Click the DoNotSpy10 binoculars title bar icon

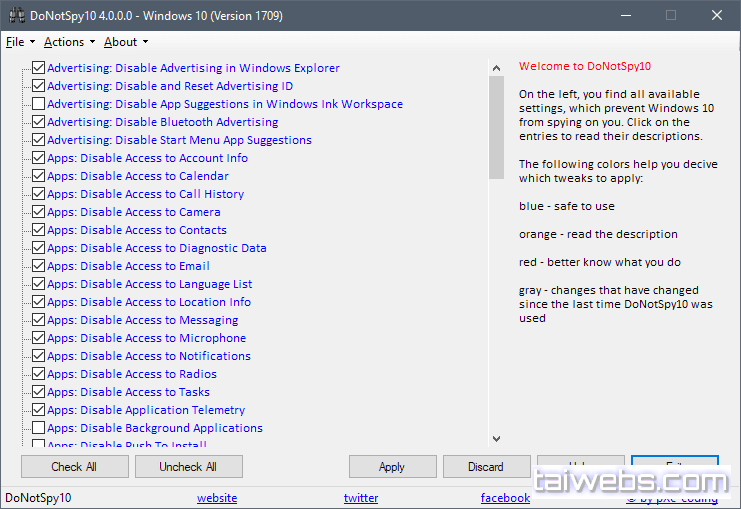point(16,16)
